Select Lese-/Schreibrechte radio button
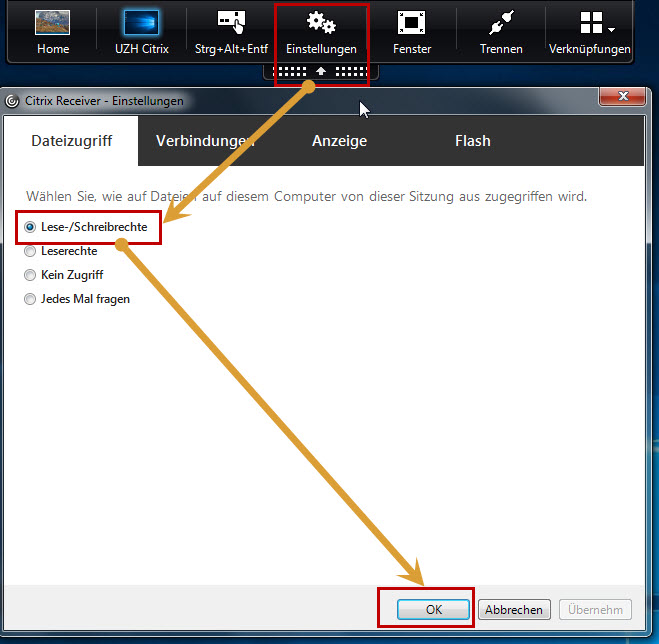Screen dimensions: 659x644 pyautogui.click(x=30, y=228)
